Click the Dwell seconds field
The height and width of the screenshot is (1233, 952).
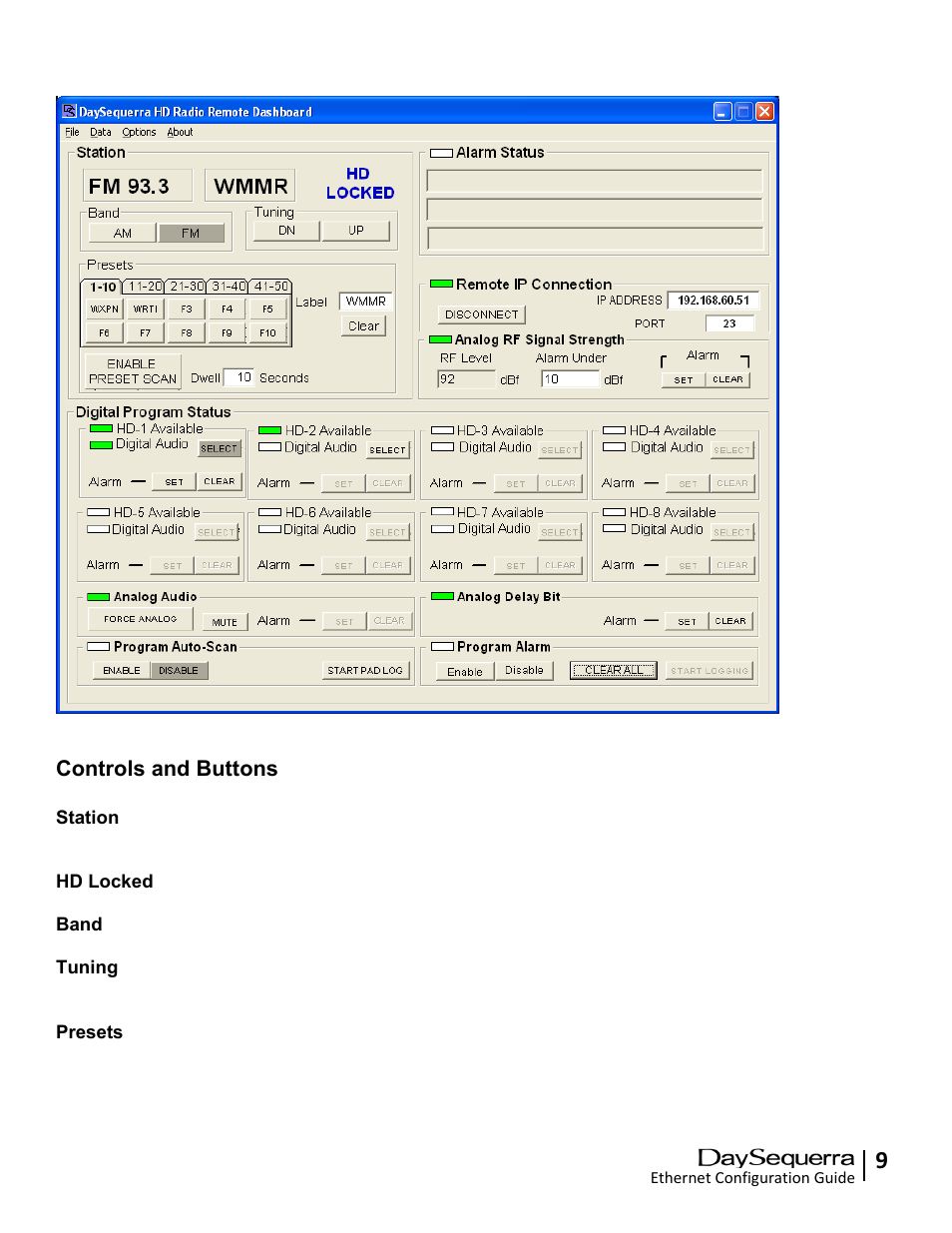click(x=238, y=377)
